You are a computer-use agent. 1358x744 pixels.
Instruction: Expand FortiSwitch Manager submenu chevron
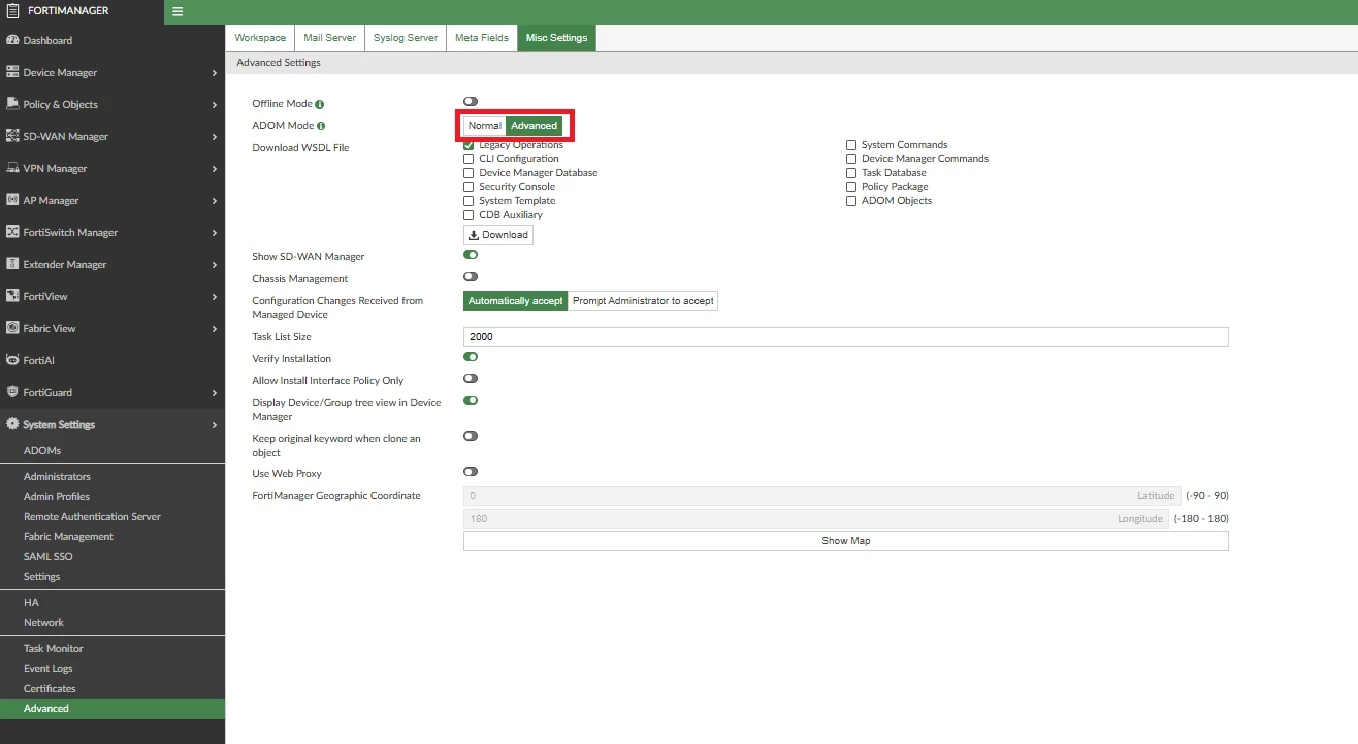[x=215, y=233]
